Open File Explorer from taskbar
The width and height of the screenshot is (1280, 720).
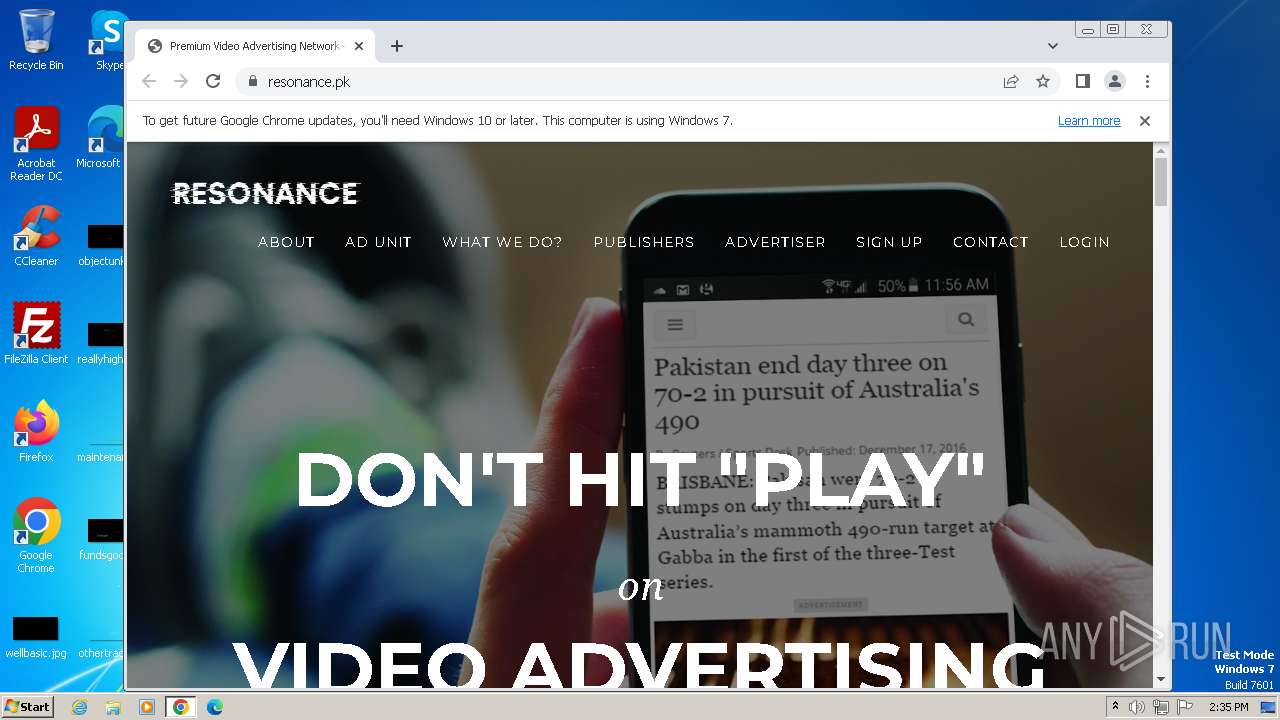[x=113, y=707]
